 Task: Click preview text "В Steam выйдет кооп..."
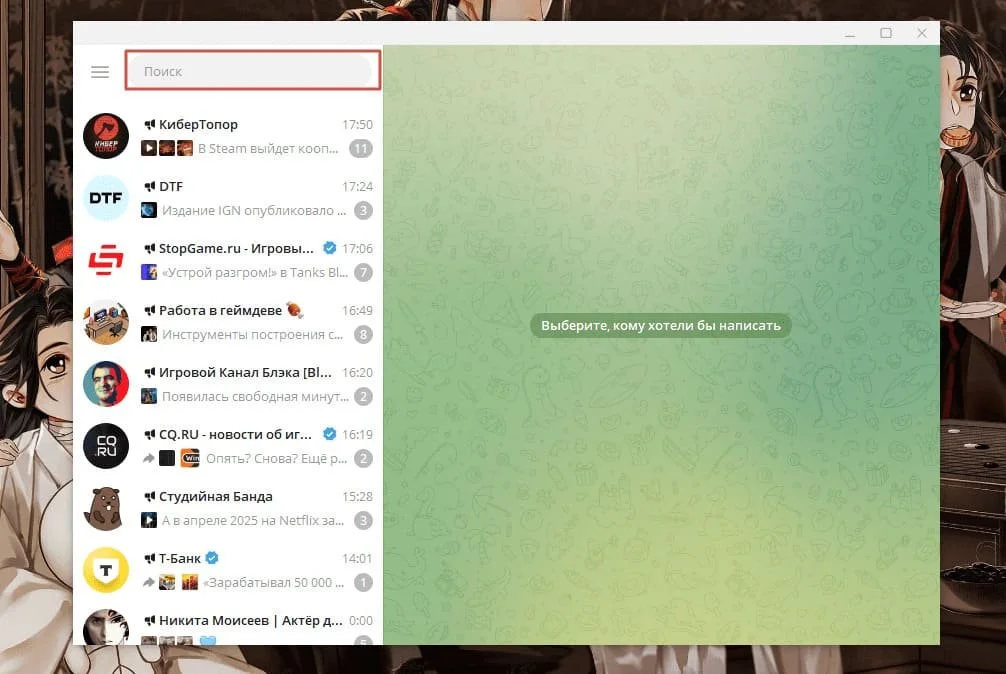pos(268,149)
